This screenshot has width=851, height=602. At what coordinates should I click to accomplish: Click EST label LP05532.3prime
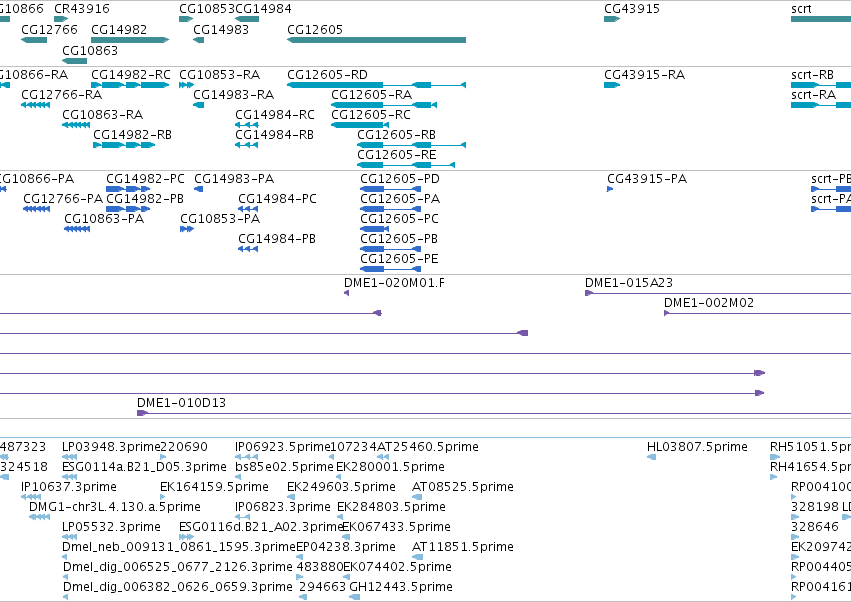tap(111, 527)
